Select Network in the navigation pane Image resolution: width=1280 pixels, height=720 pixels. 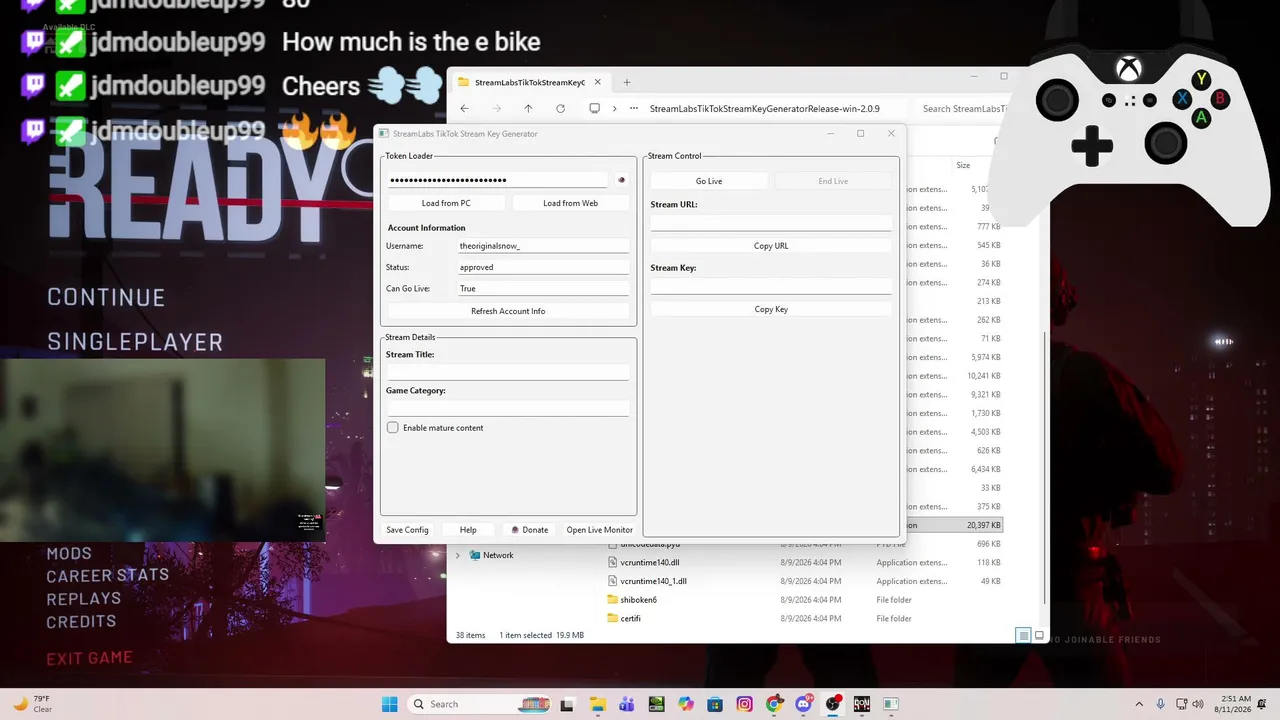tap(498, 556)
